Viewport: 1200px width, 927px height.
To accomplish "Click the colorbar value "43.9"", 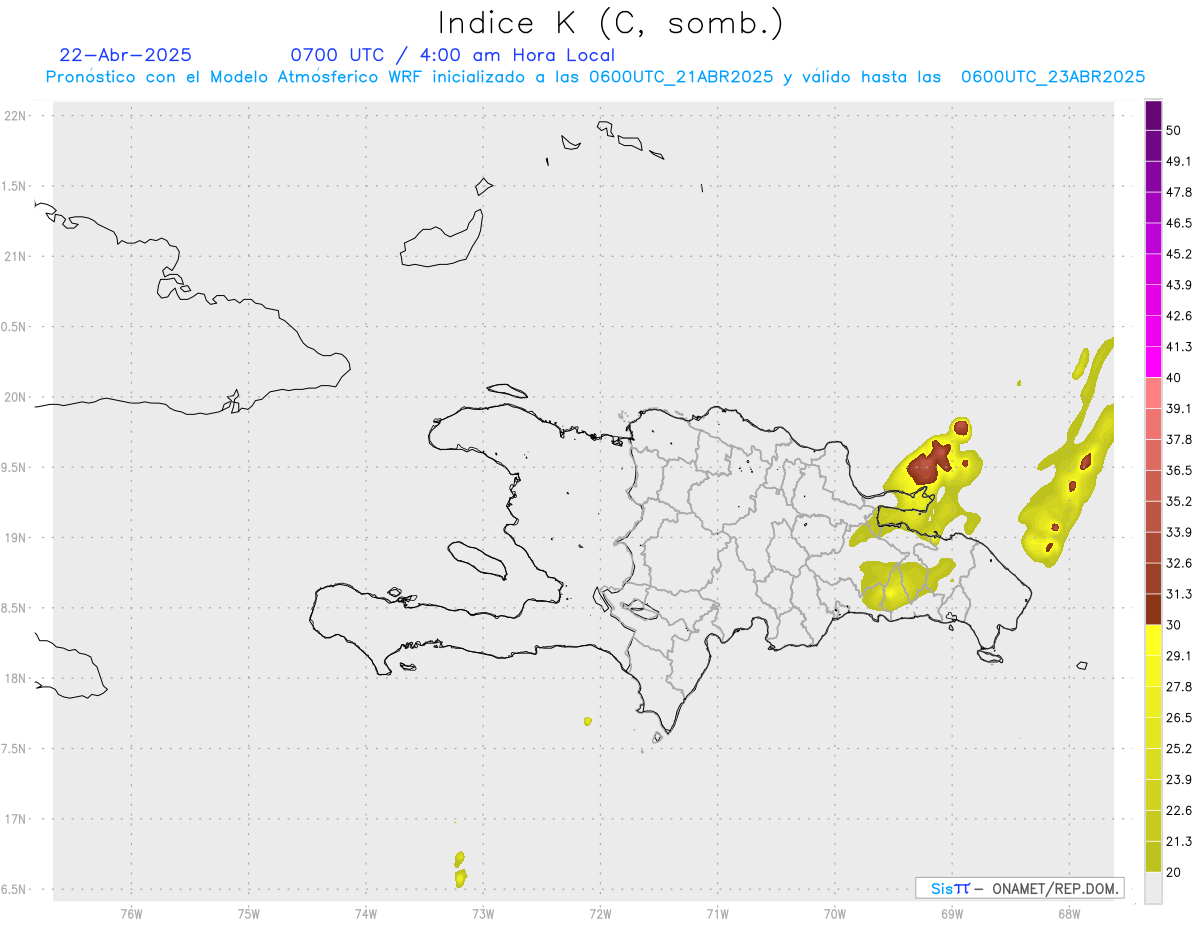I will click(1179, 285).
